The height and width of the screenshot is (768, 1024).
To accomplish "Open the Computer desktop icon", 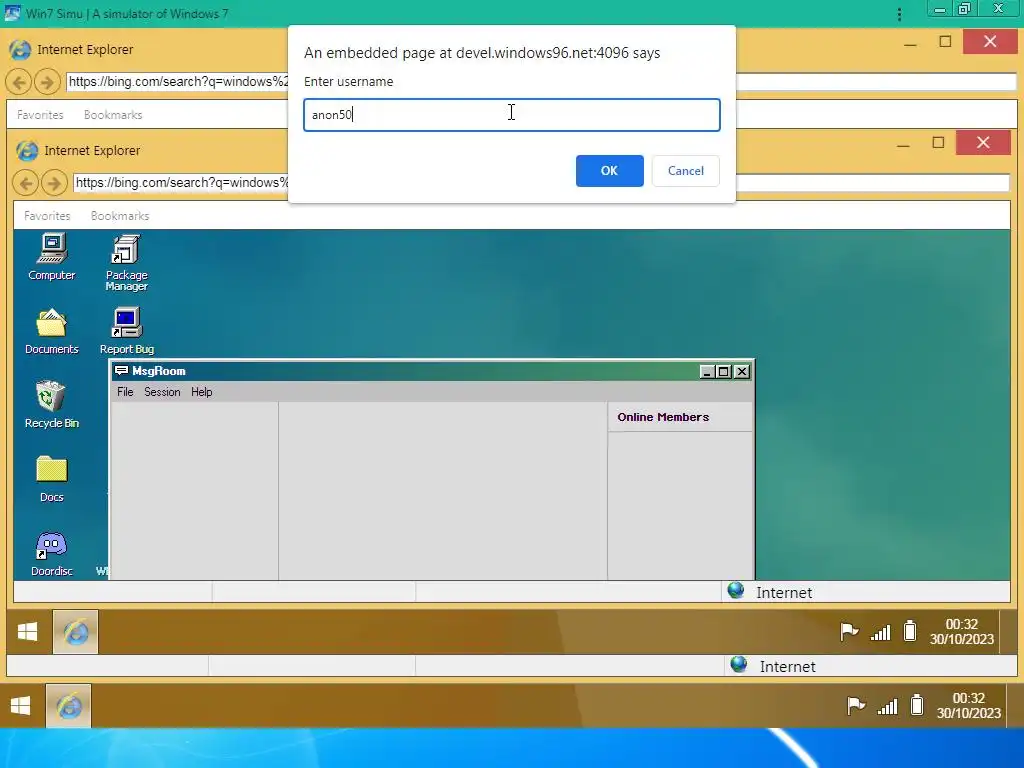I will [x=52, y=258].
